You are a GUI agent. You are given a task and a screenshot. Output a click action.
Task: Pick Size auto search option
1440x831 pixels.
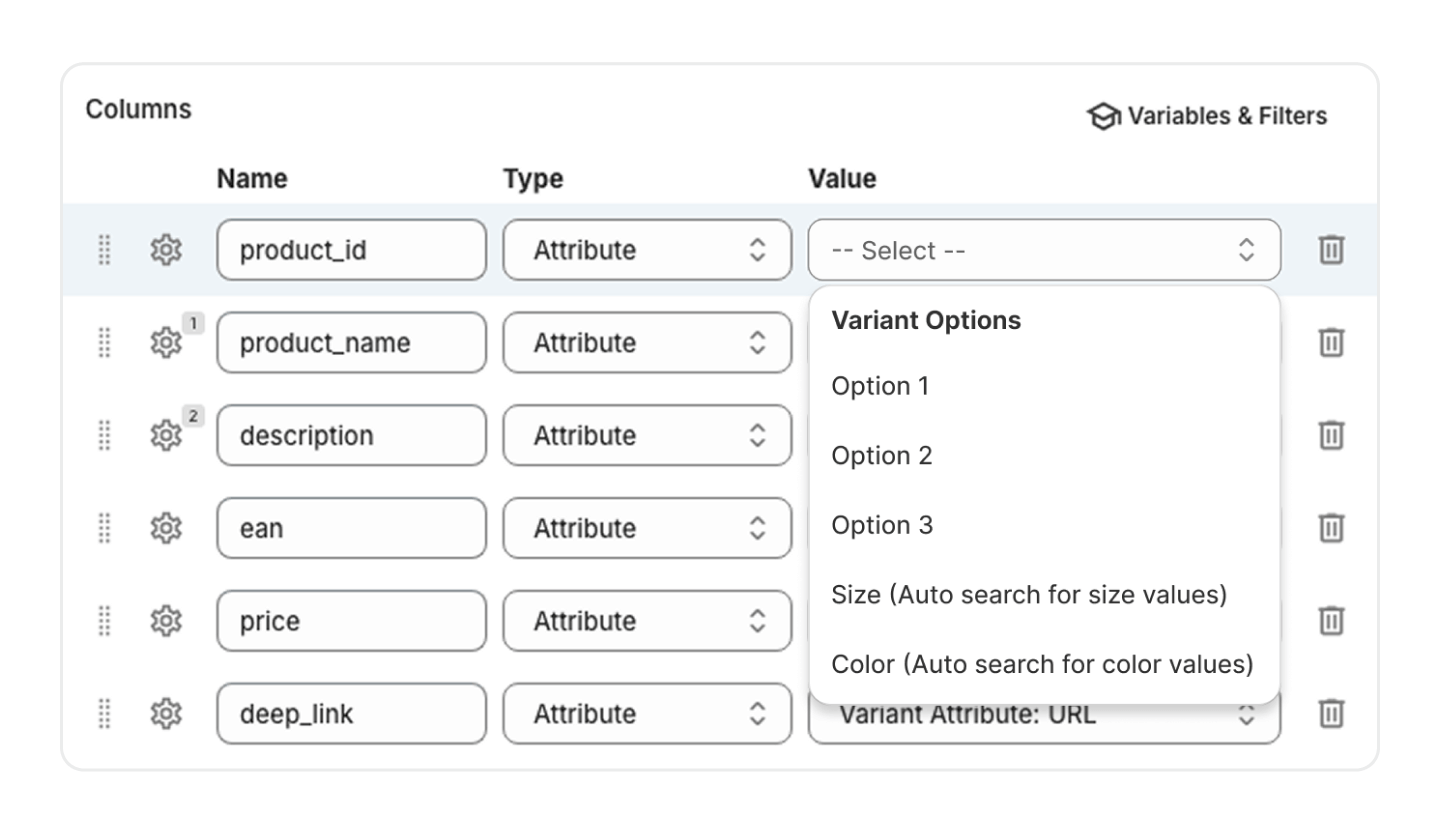coord(1028,595)
